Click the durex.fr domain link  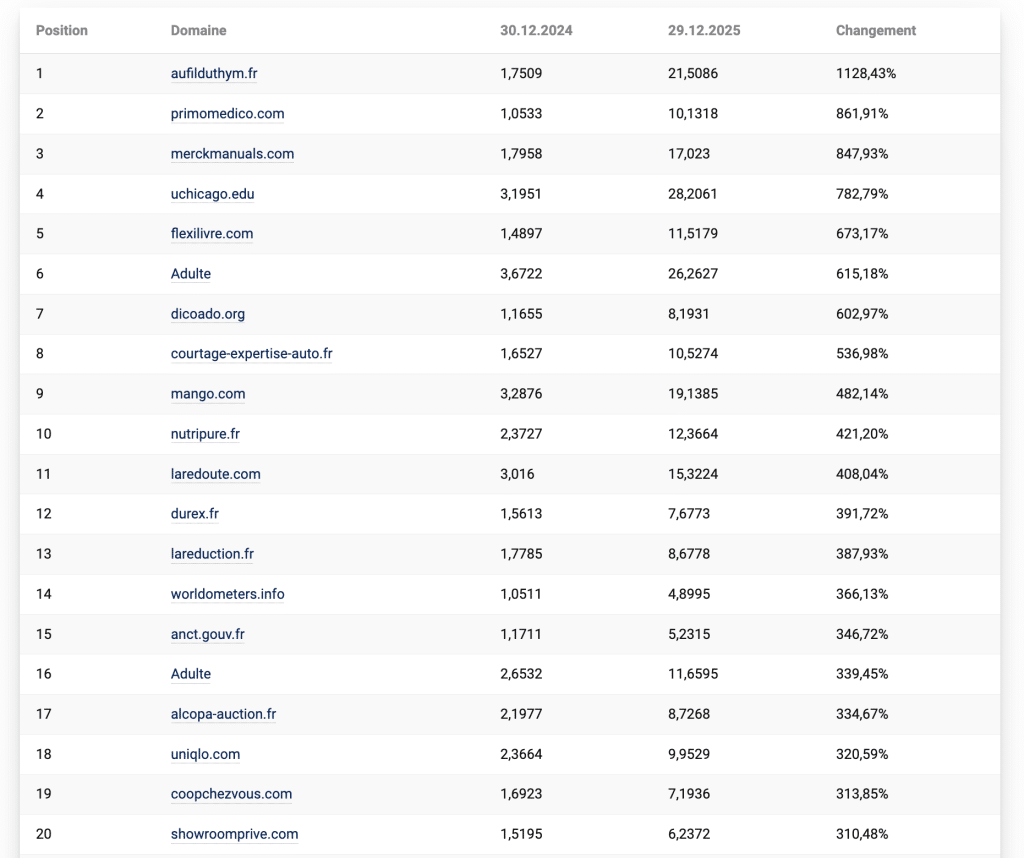click(x=195, y=514)
